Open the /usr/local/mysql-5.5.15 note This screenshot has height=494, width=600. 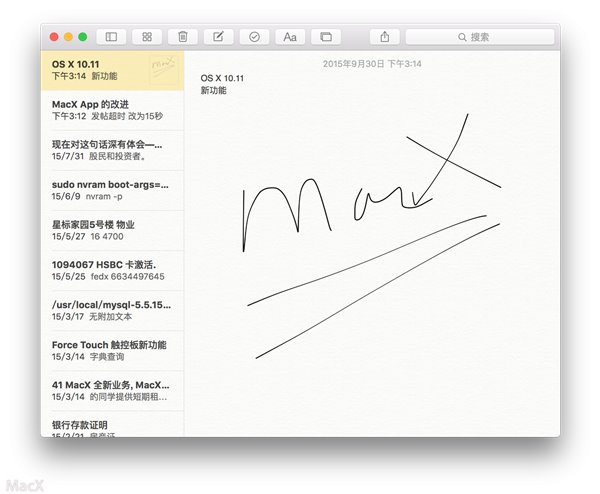pyautogui.click(x=112, y=311)
